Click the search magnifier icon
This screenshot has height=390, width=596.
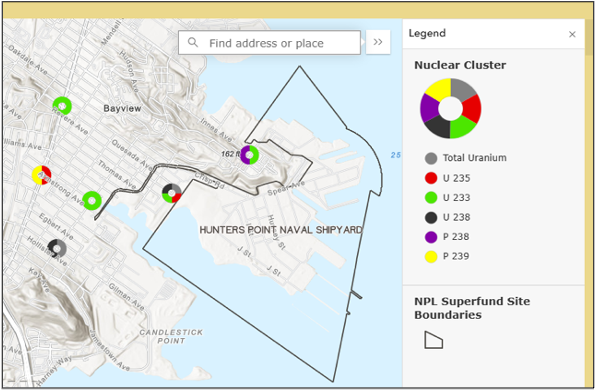[x=193, y=42]
